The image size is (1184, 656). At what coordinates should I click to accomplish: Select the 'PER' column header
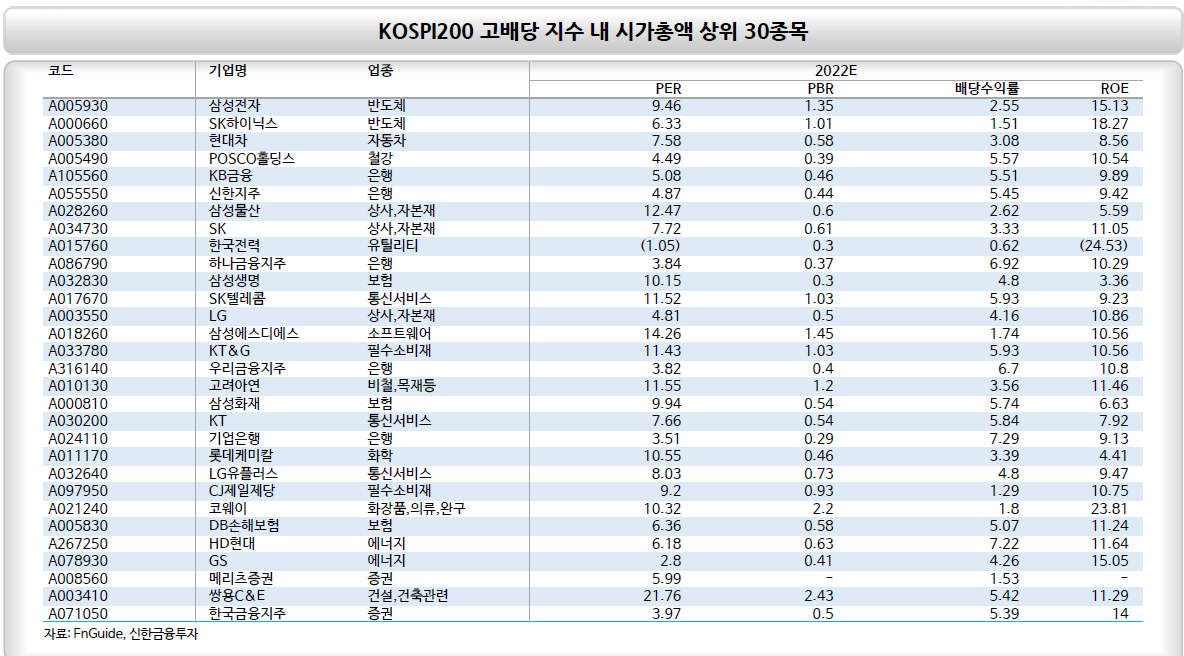668,88
